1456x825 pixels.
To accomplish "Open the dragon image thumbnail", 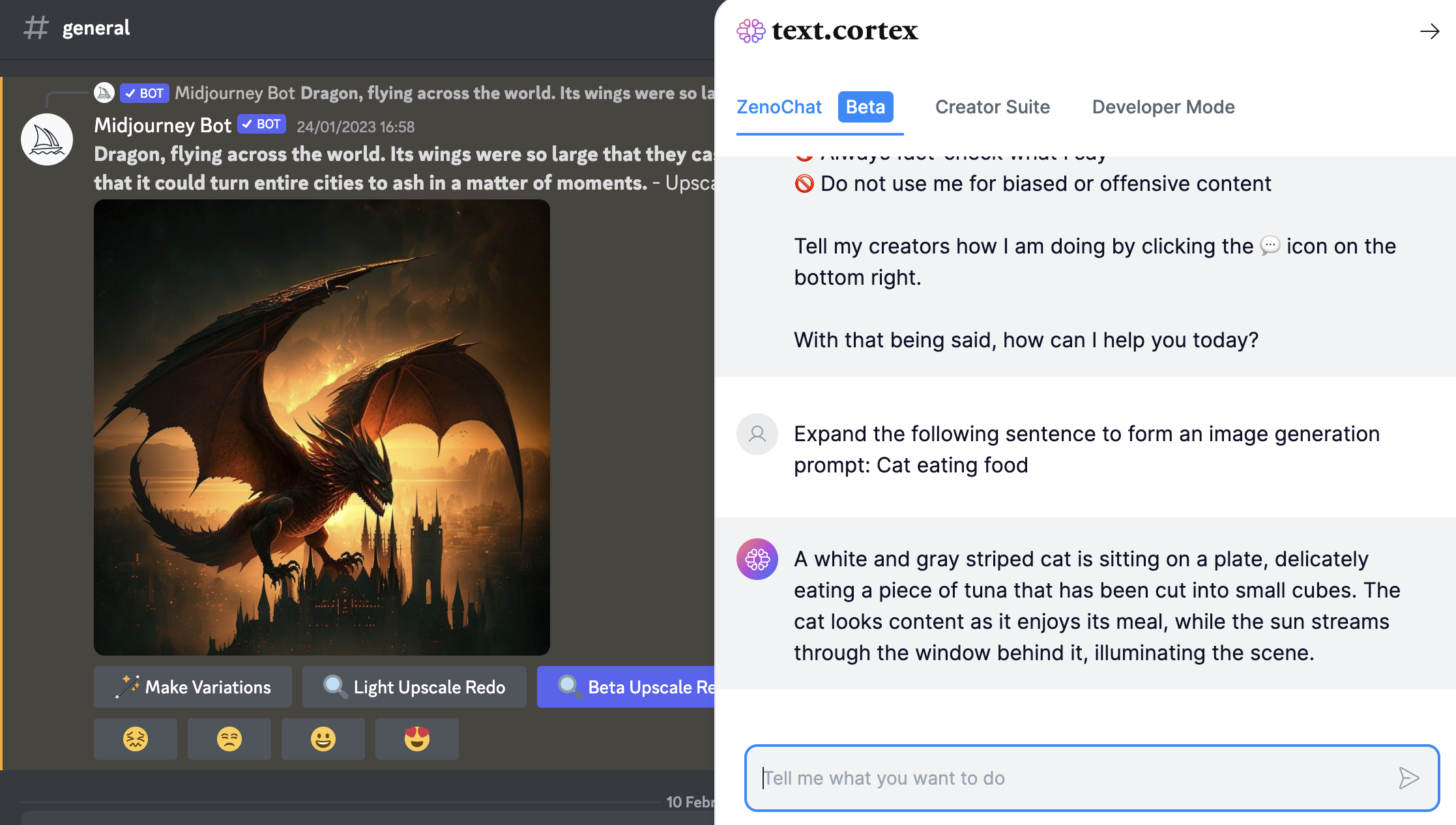I will [x=321, y=427].
